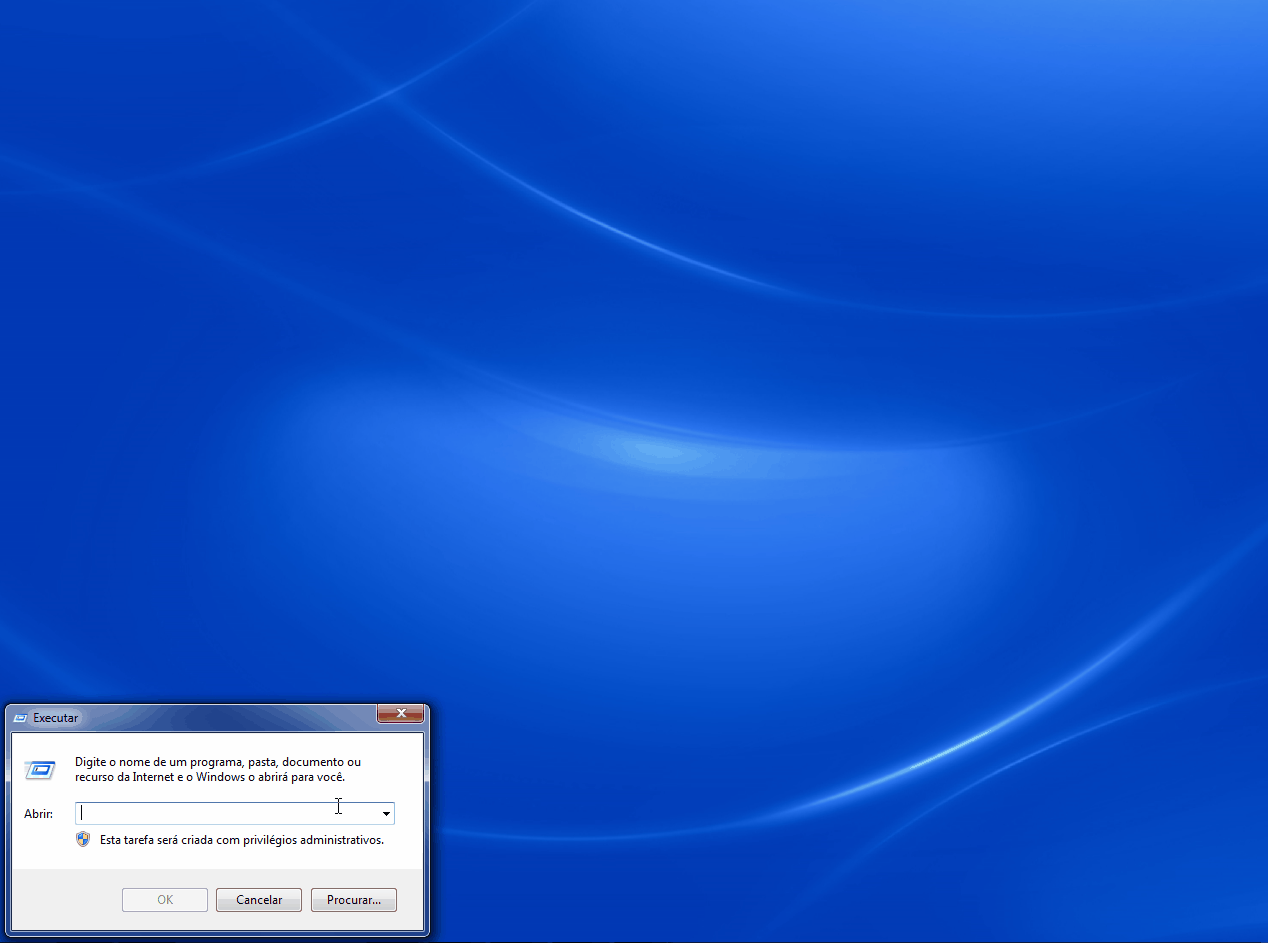Click the text 'Esta tarefa será criada com privilégios administrativos.'

242,840
